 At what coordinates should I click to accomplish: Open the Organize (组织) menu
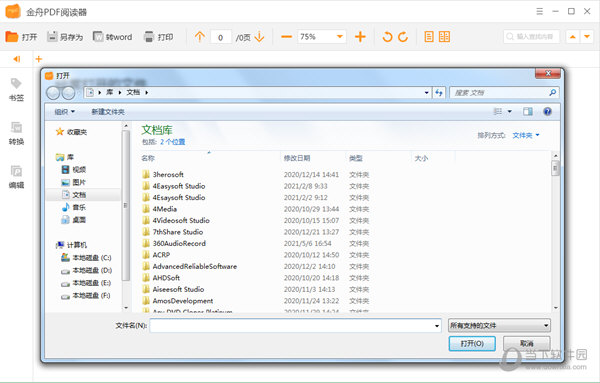pyautogui.click(x=64, y=112)
